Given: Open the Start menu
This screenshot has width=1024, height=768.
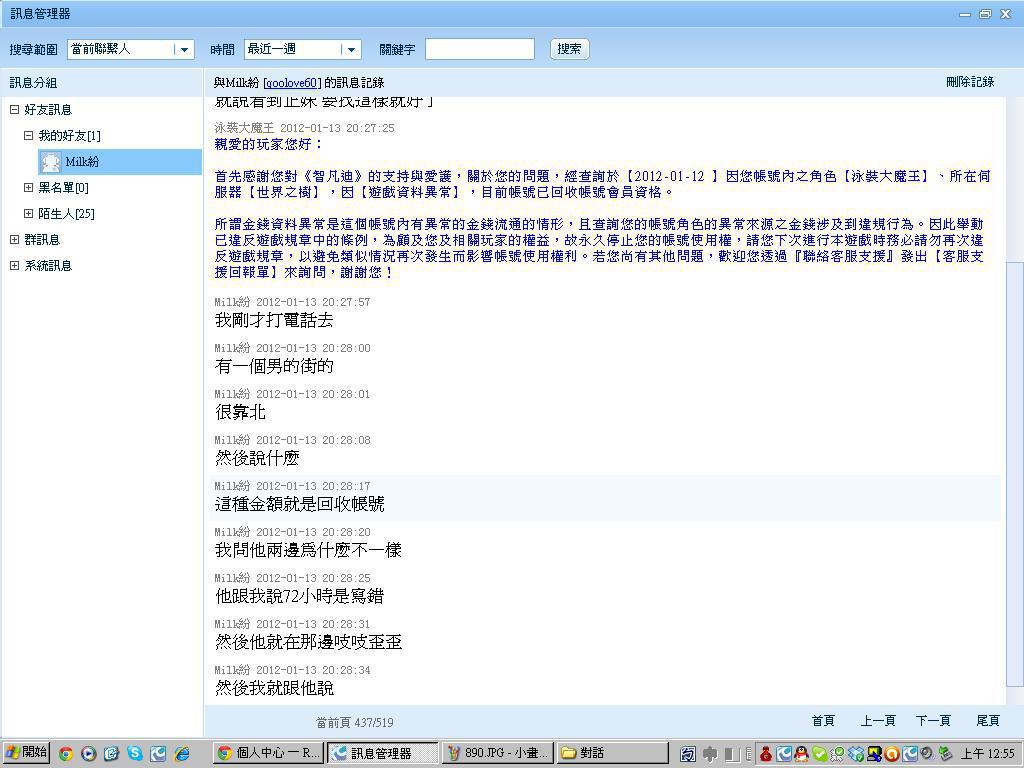Looking at the screenshot, I should point(26,753).
